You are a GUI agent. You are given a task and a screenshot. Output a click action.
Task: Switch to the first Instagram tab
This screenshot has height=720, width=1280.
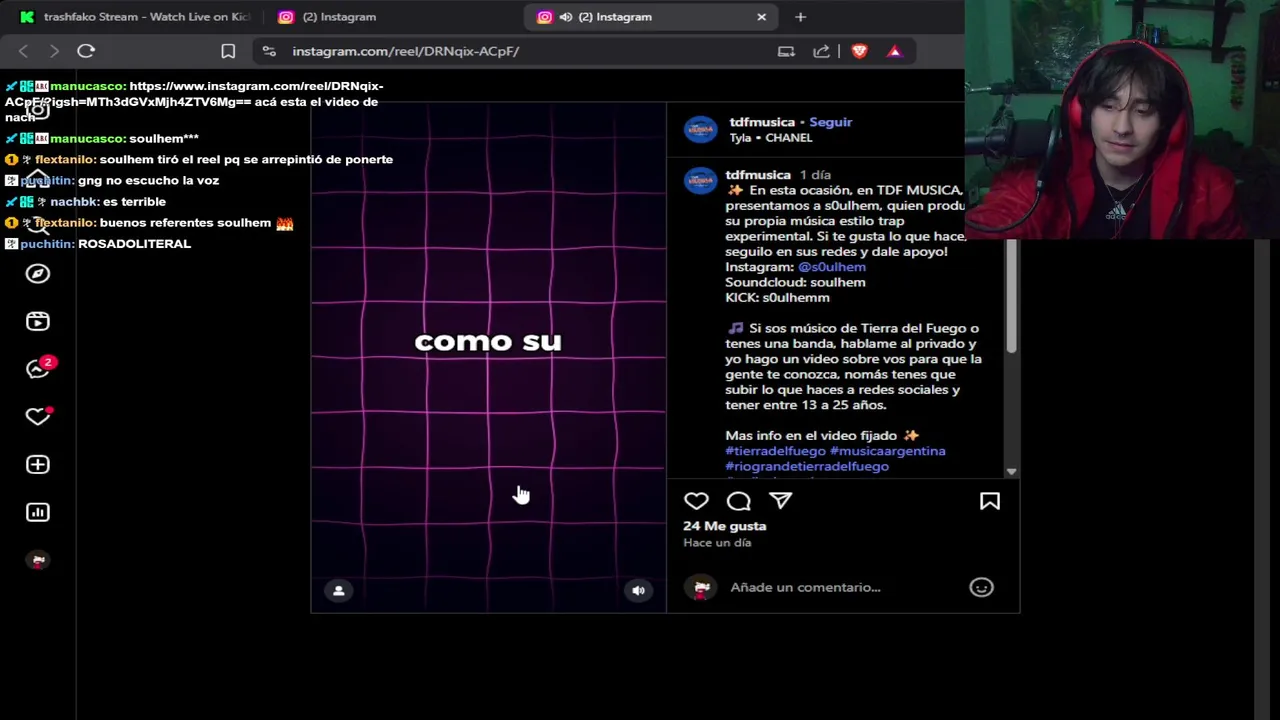click(x=395, y=17)
